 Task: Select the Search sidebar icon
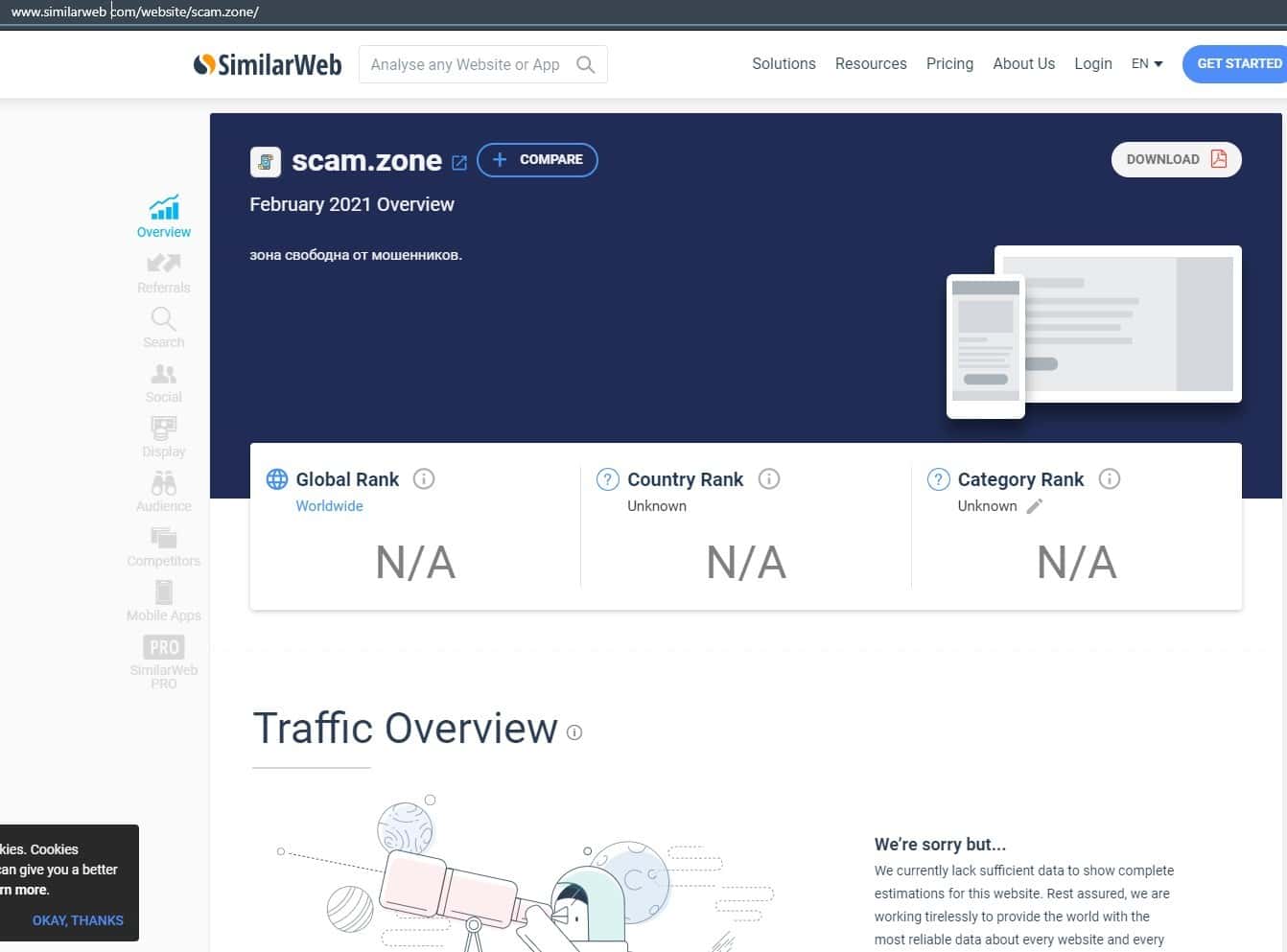tap(163, 318)
